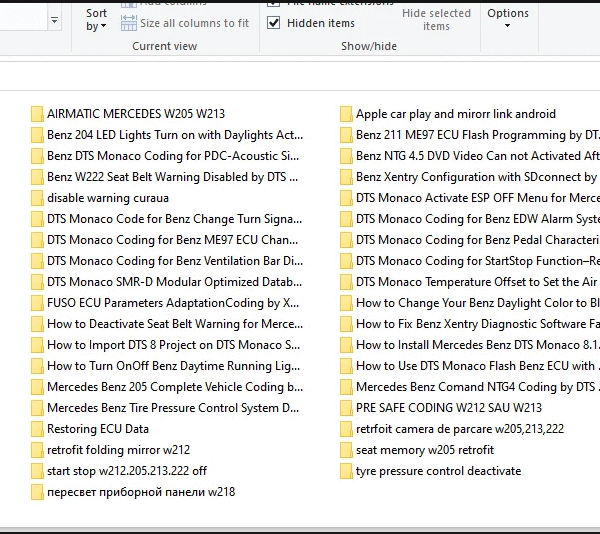The height and width of the screenshot is (534, 600).
Task: Select 'retrofit folding mirror w212' name
Action: pos(119,450)
